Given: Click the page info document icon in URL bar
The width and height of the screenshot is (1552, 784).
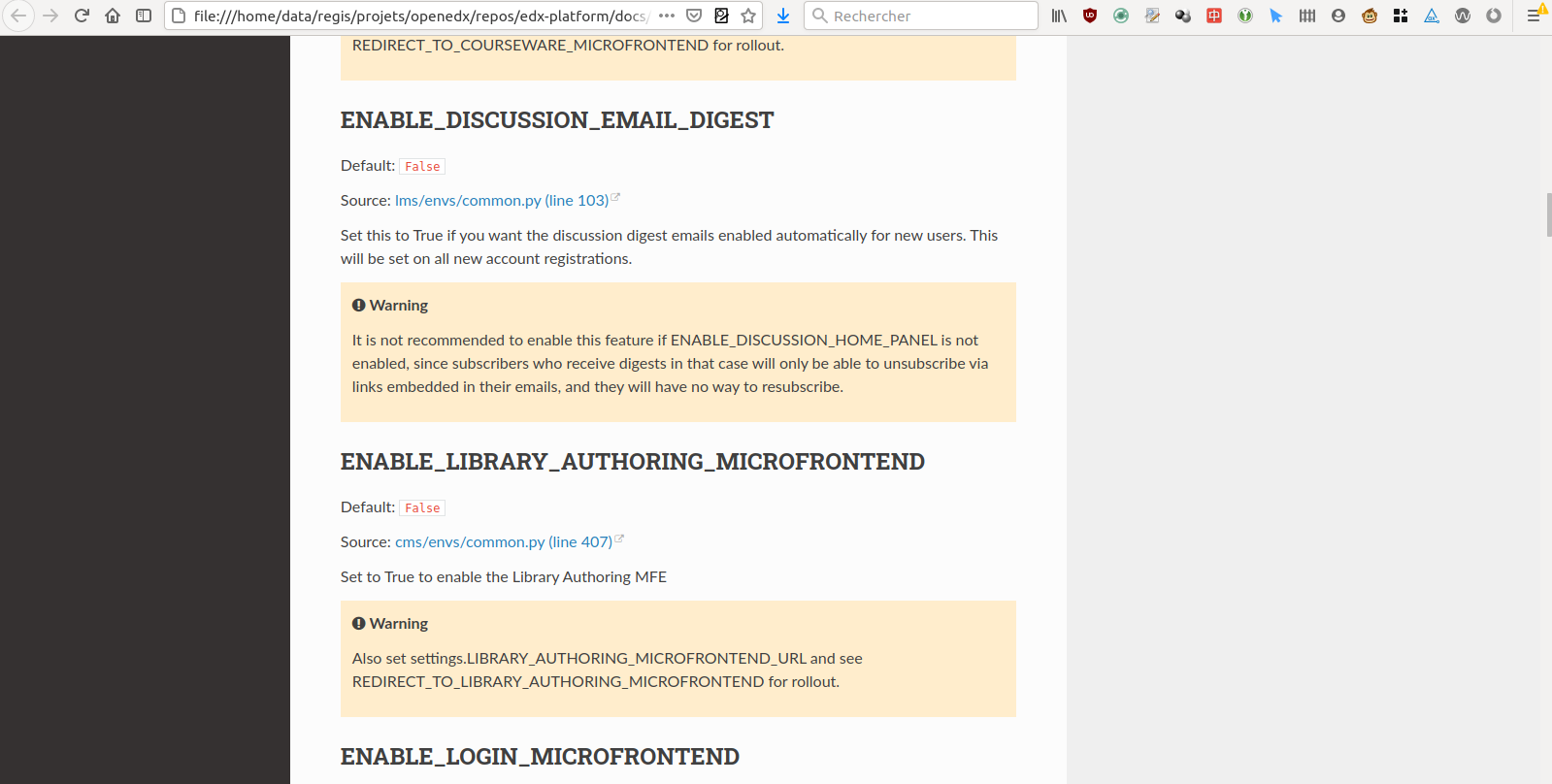Looking at the screenshot, I should (179, 16).
